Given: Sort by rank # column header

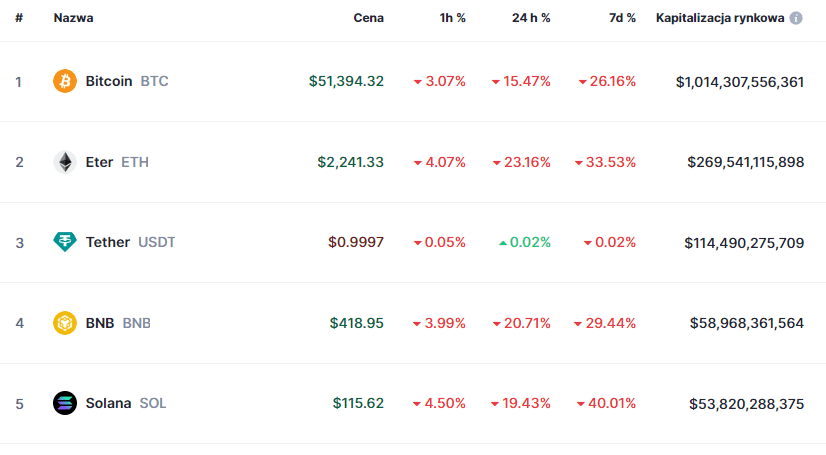Looking at the screenshot, I should tap(19, 18).
